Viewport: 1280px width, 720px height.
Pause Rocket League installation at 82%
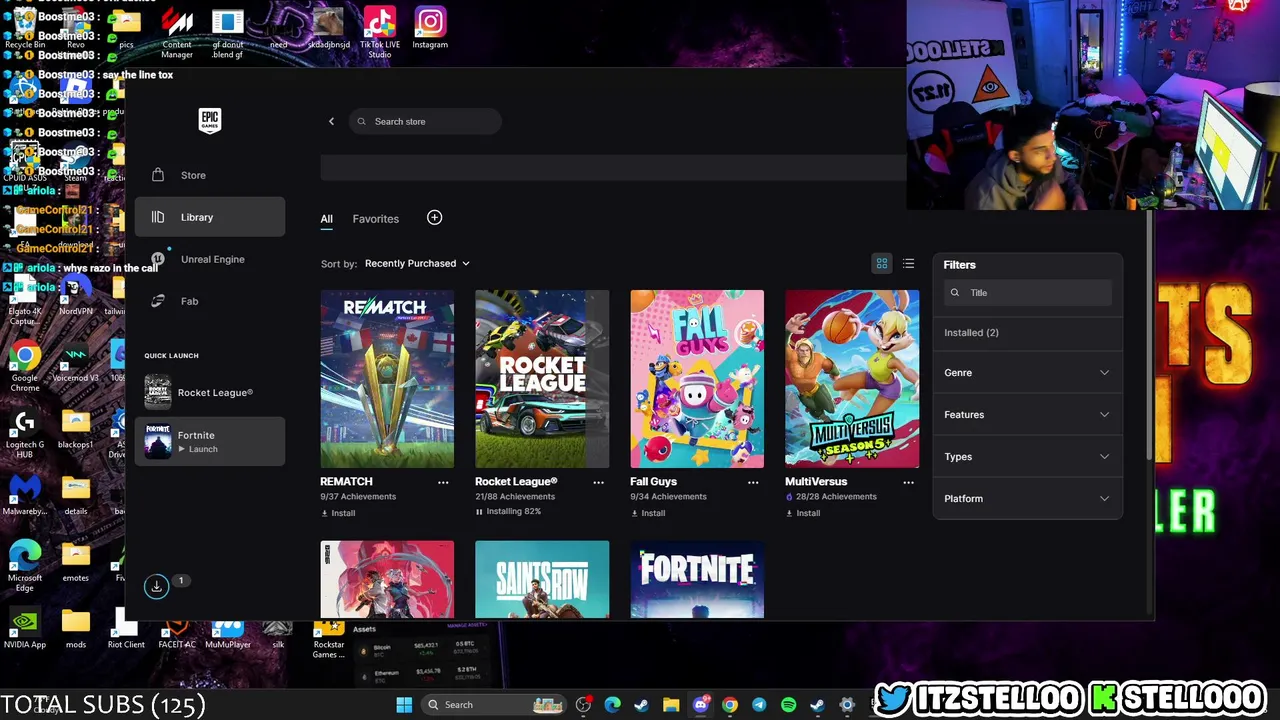tap(508, 511)
